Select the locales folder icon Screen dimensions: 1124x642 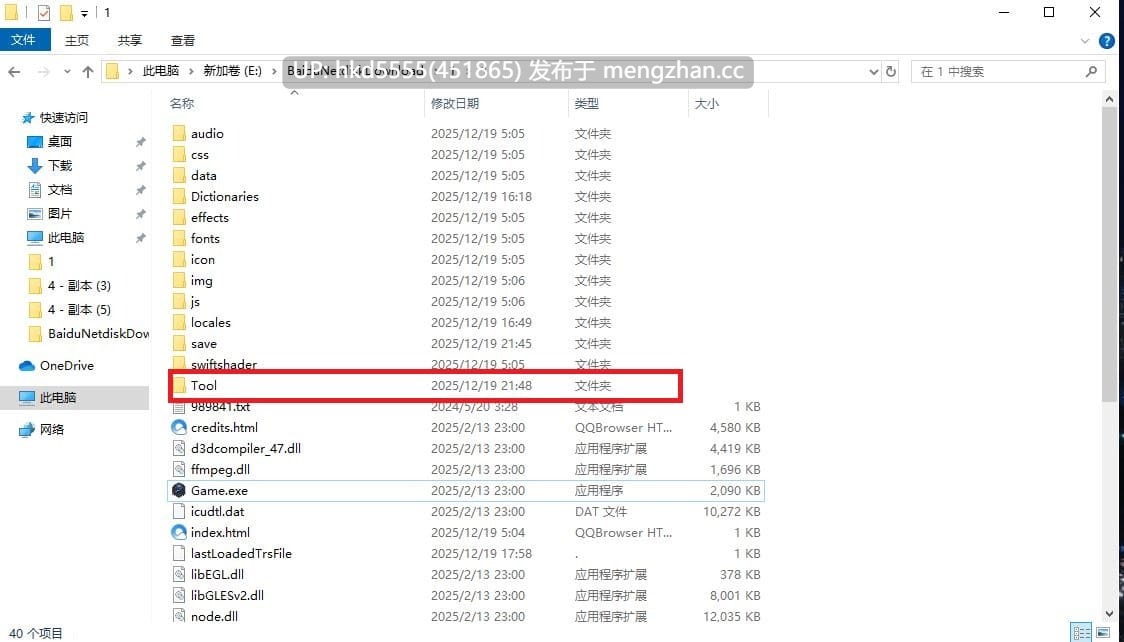coord(179,322)
